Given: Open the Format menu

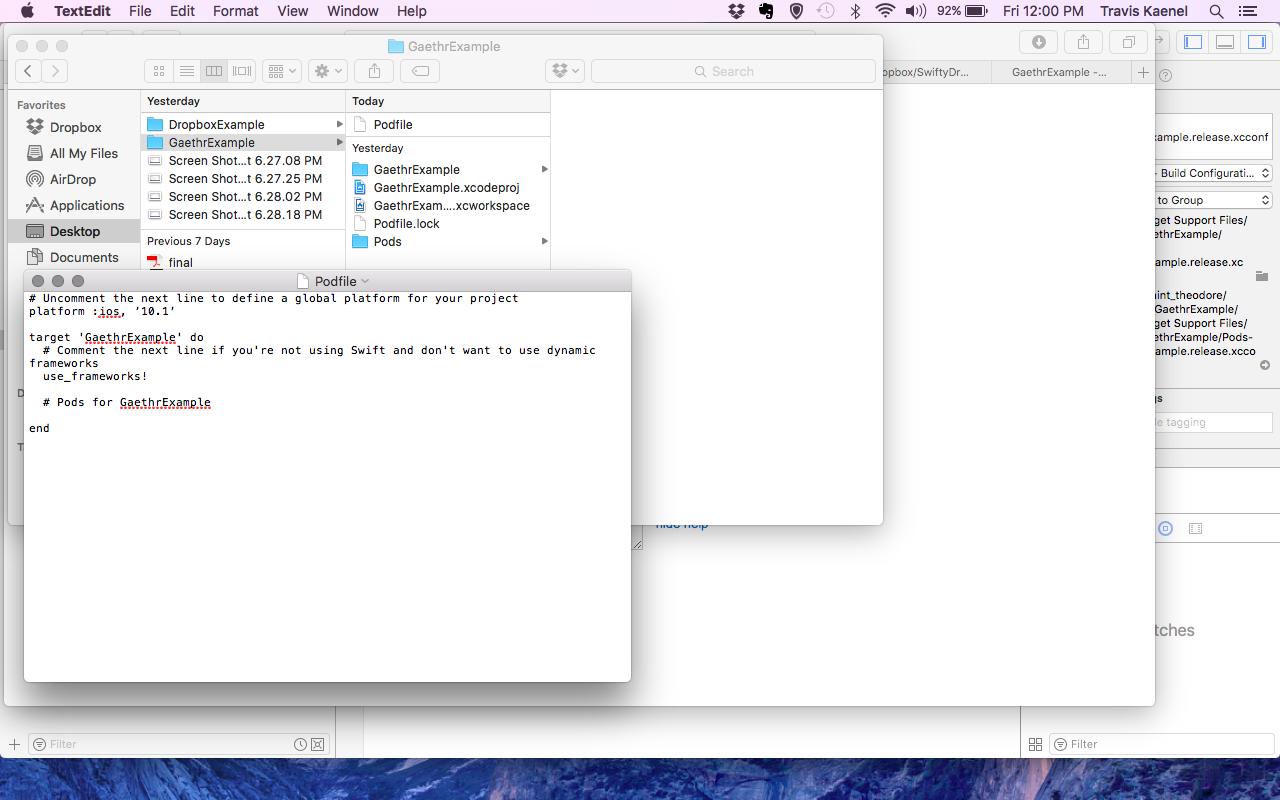Looking at the screenshot, I should point(236,11).
